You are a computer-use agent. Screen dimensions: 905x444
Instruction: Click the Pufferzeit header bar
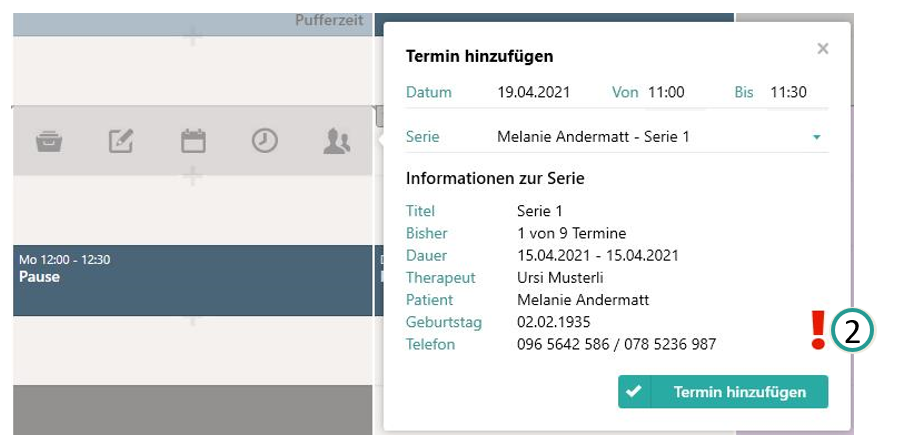[x=192, y=20]
